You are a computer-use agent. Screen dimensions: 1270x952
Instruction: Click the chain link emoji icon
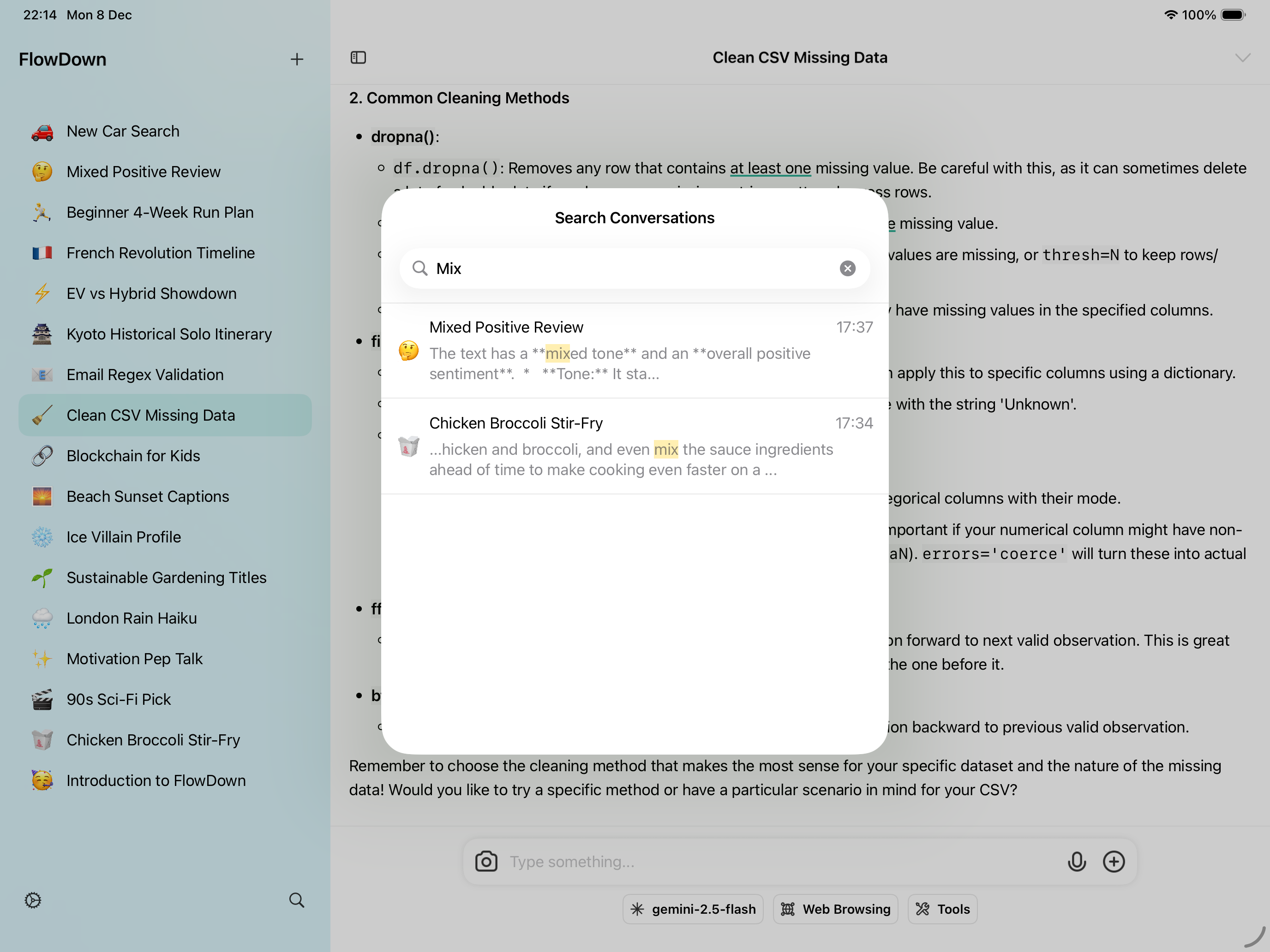tap(42, 456)
